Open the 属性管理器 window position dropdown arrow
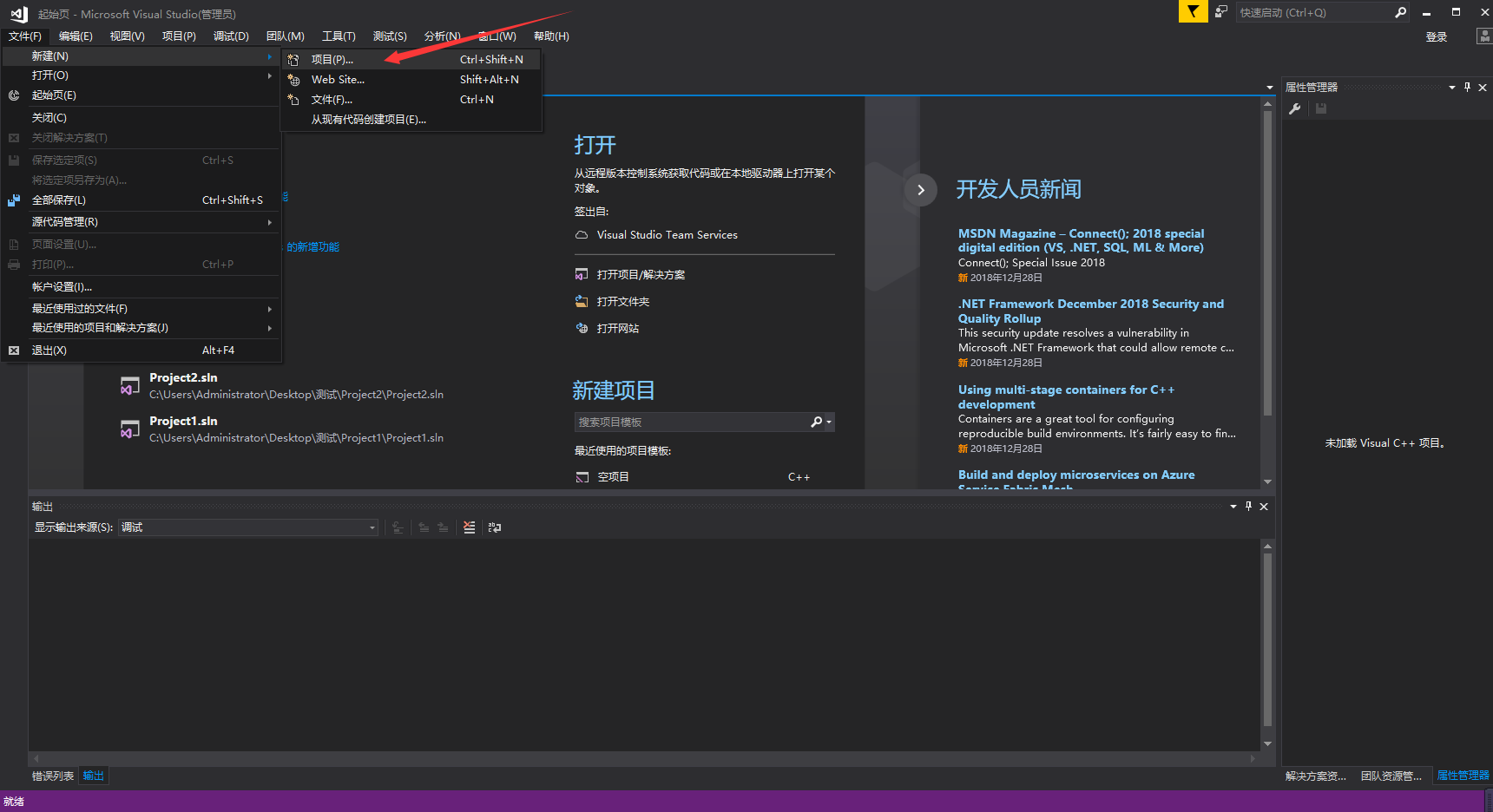 coord(1452,87)
